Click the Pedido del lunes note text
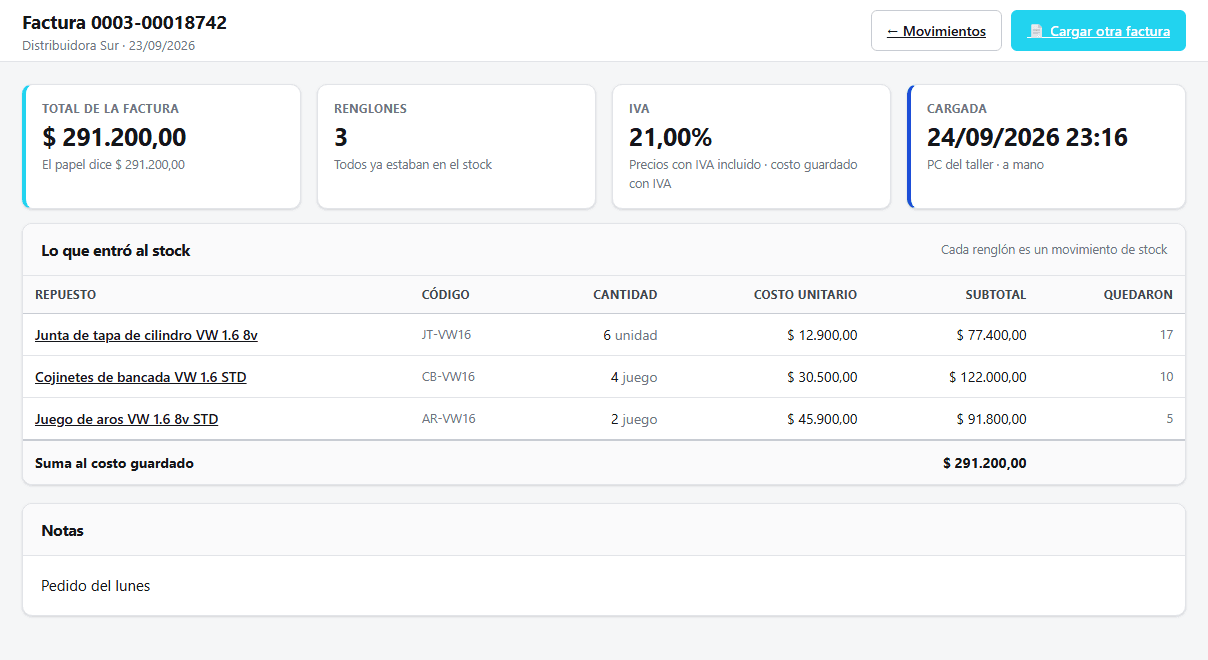 click(x=96, y=586)
